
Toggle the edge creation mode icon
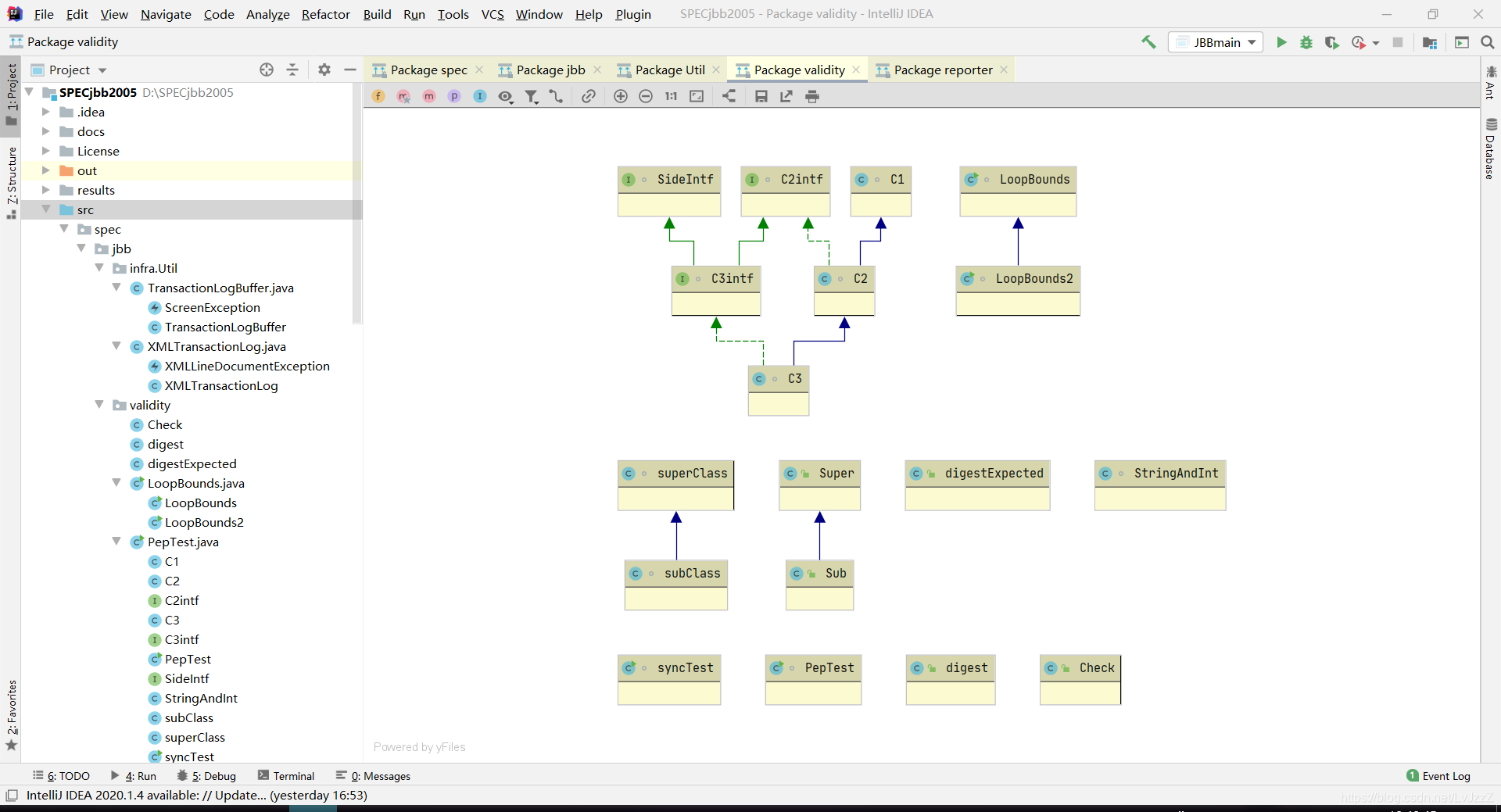[x=556, y=96]
